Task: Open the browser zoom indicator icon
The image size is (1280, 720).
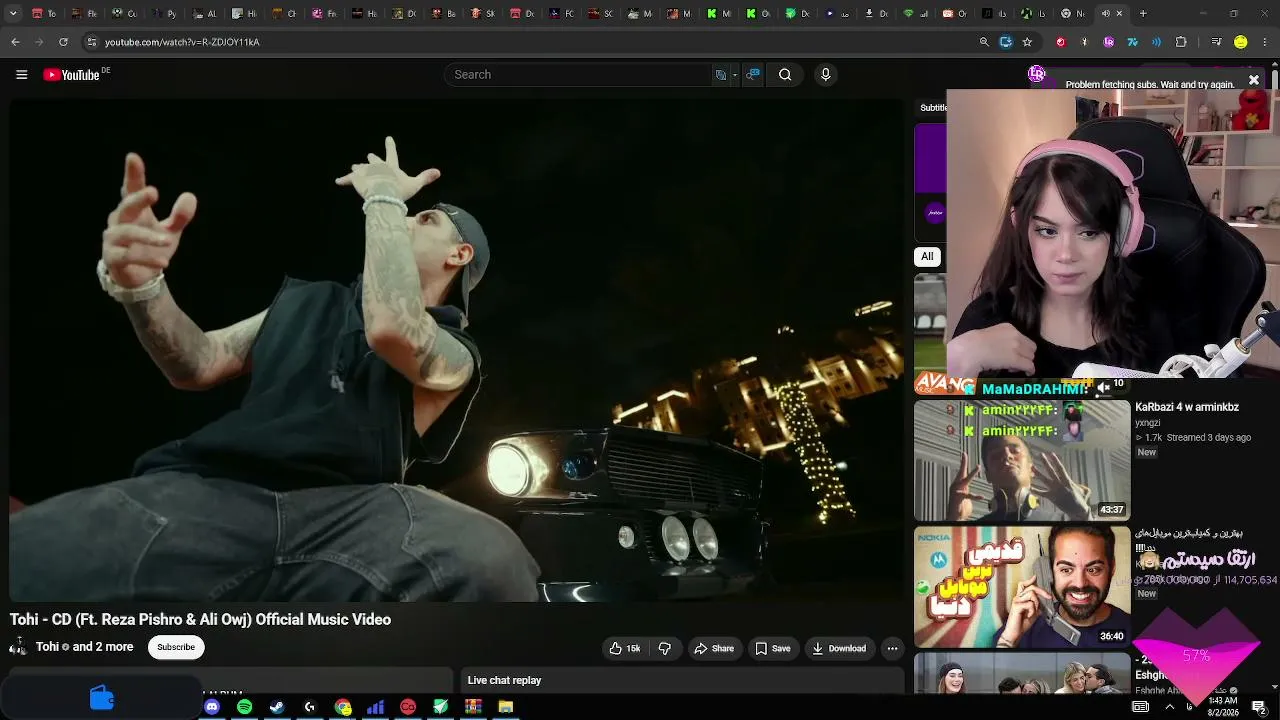Action: point(984,42)
